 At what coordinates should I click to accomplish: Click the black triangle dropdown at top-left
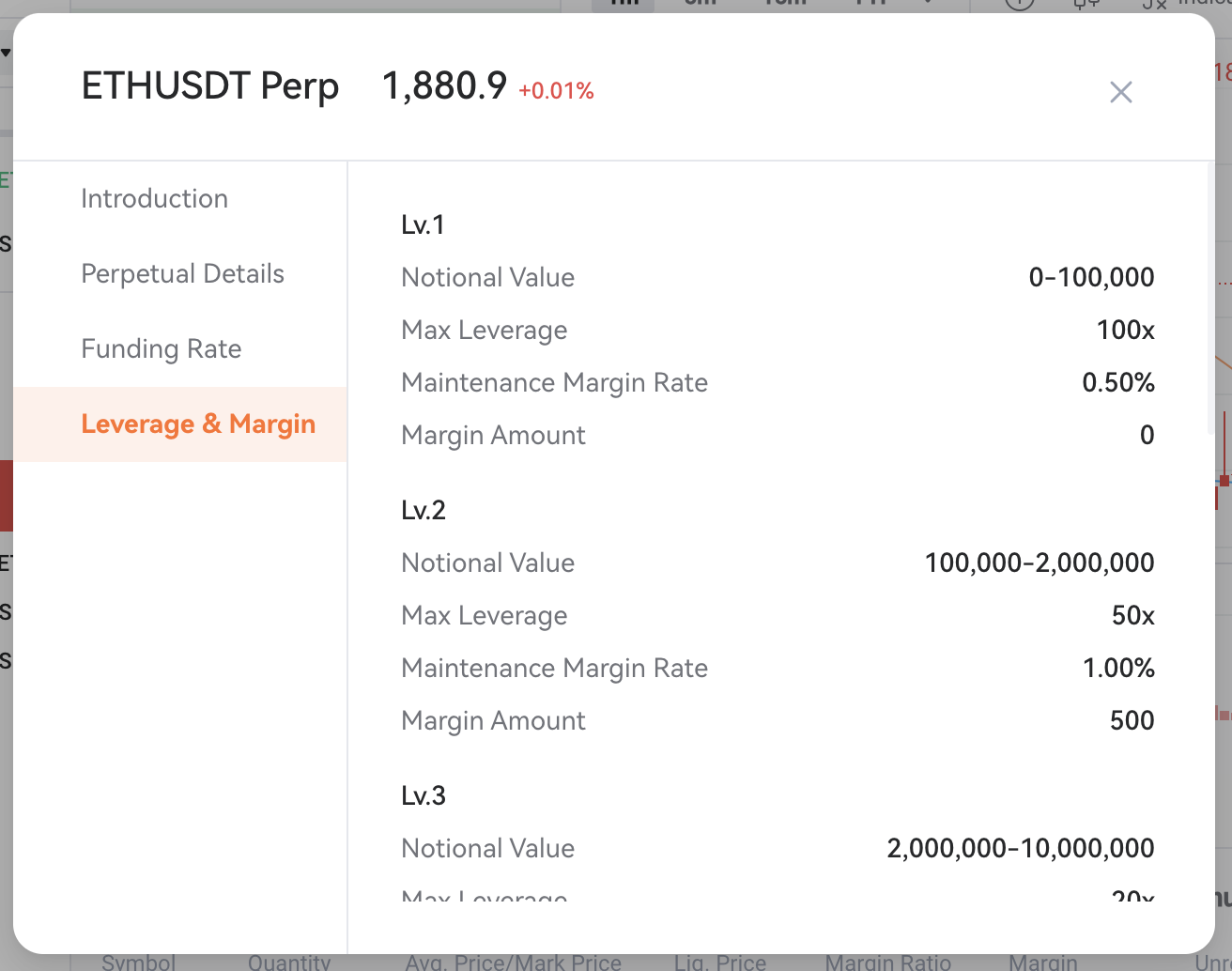[7, 52]
